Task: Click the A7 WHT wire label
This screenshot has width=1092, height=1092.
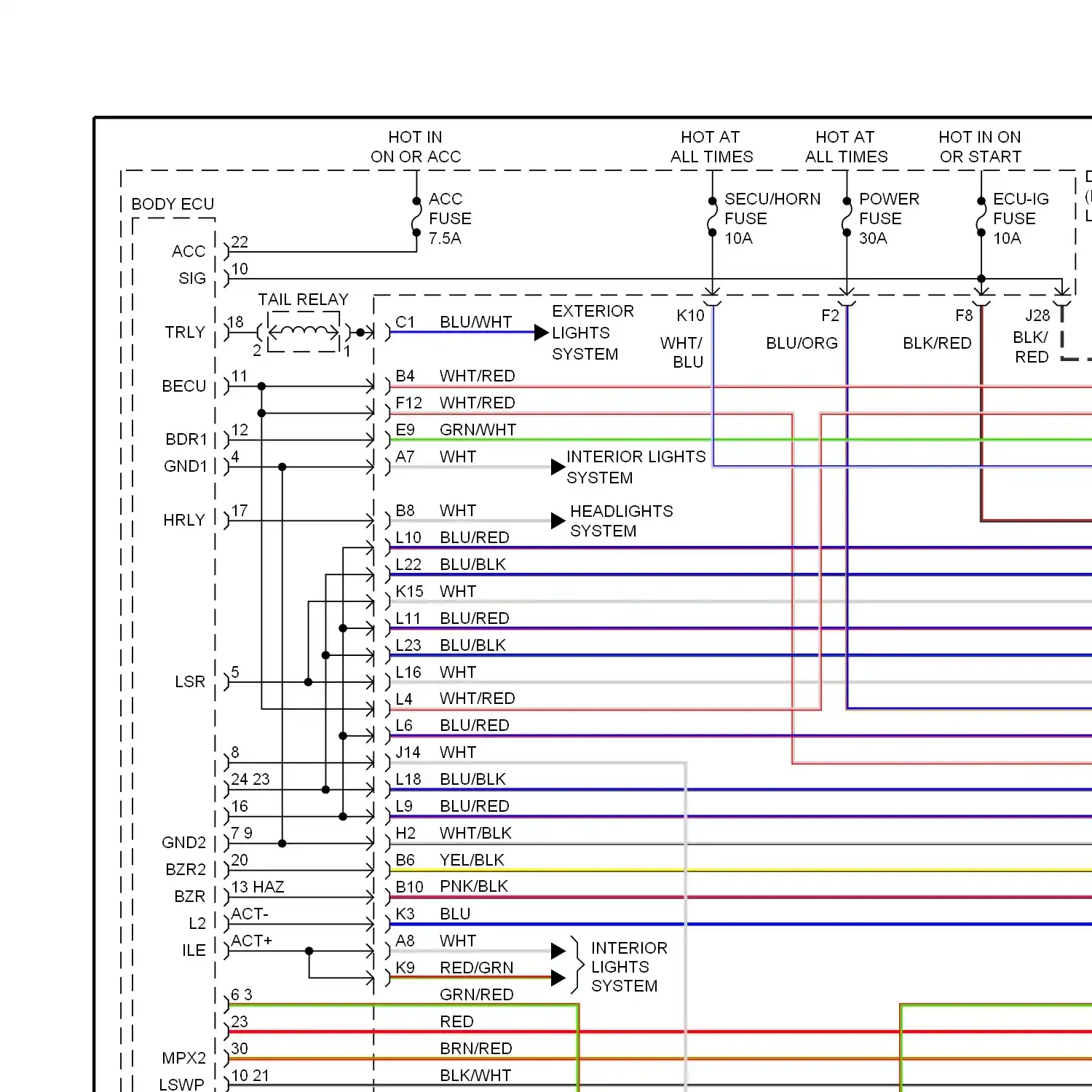Action: point(435,457)
